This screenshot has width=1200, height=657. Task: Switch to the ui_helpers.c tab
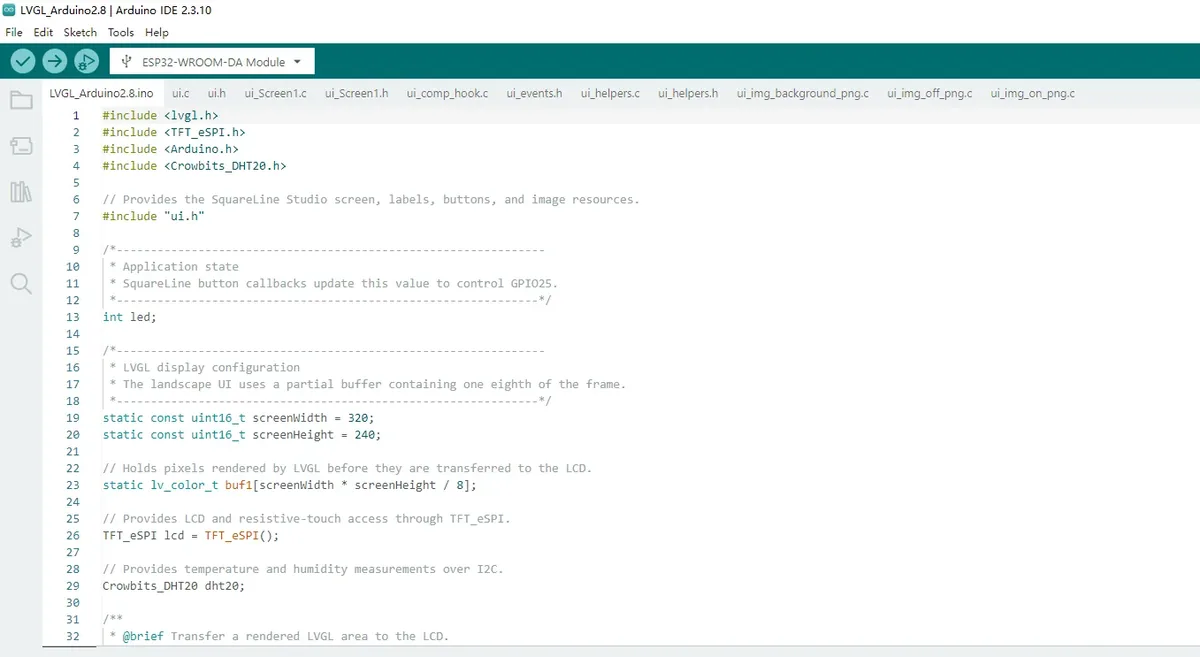tap(610, 93)
